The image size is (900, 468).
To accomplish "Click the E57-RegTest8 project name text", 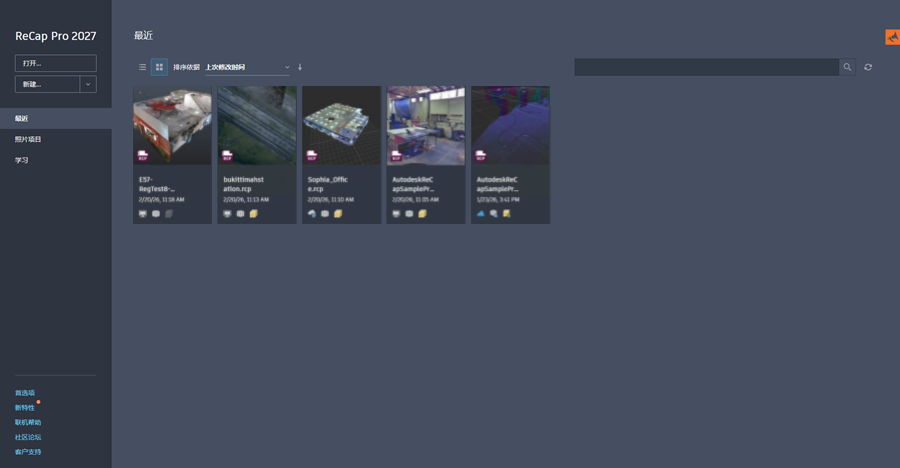I will [157, 184].
